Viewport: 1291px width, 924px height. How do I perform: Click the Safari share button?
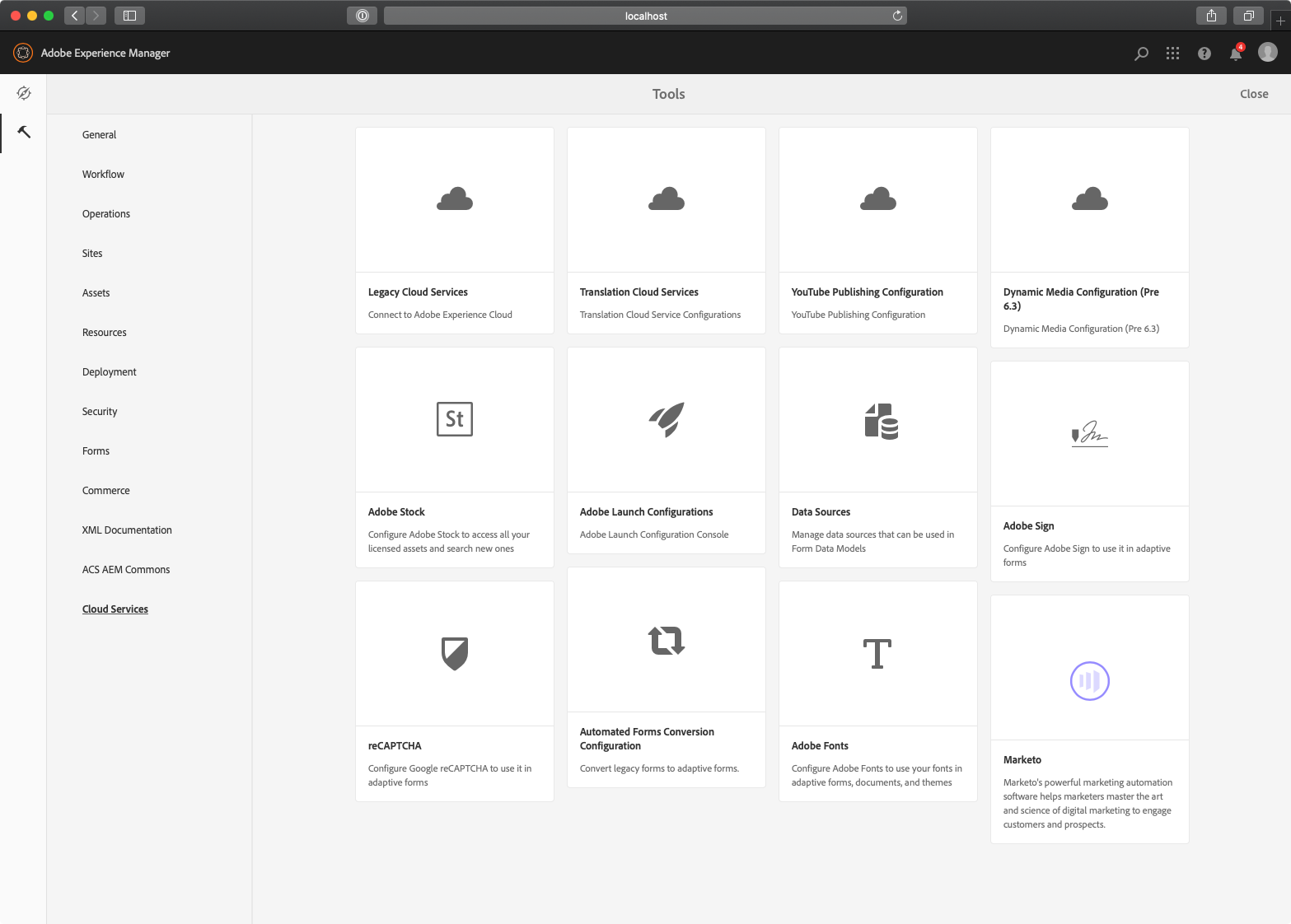1211,16
